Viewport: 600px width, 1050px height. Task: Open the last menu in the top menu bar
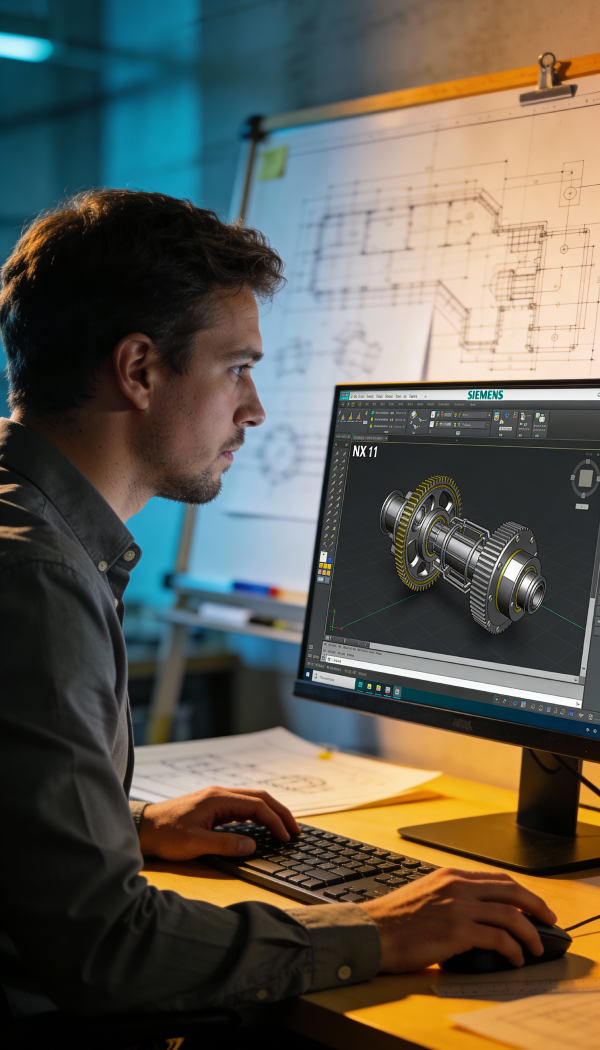click(412, 396)
